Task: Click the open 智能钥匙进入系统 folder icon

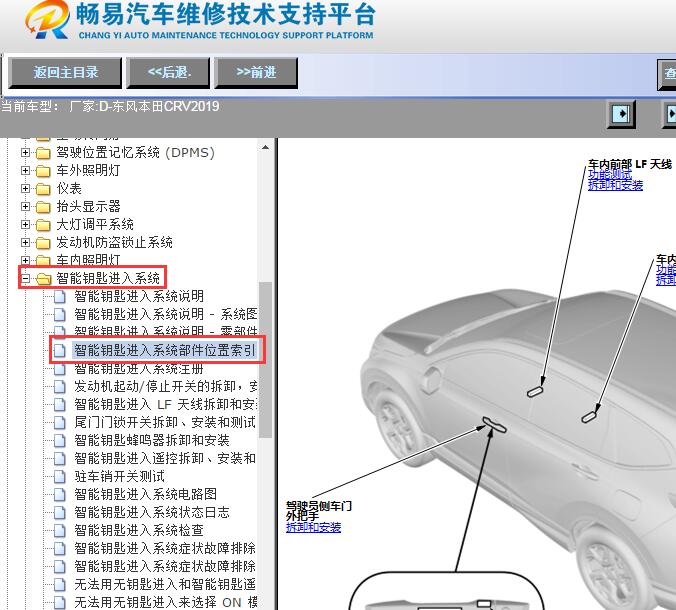Action: 43,279
